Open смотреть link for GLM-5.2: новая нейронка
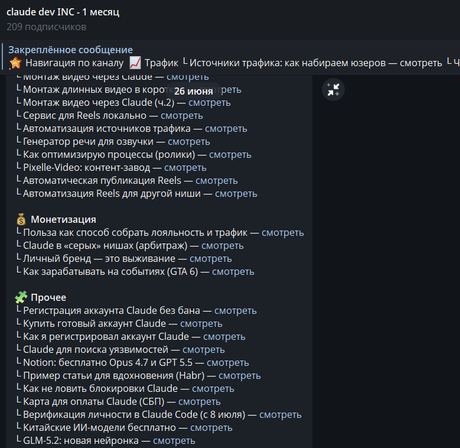 pos(174,440)
